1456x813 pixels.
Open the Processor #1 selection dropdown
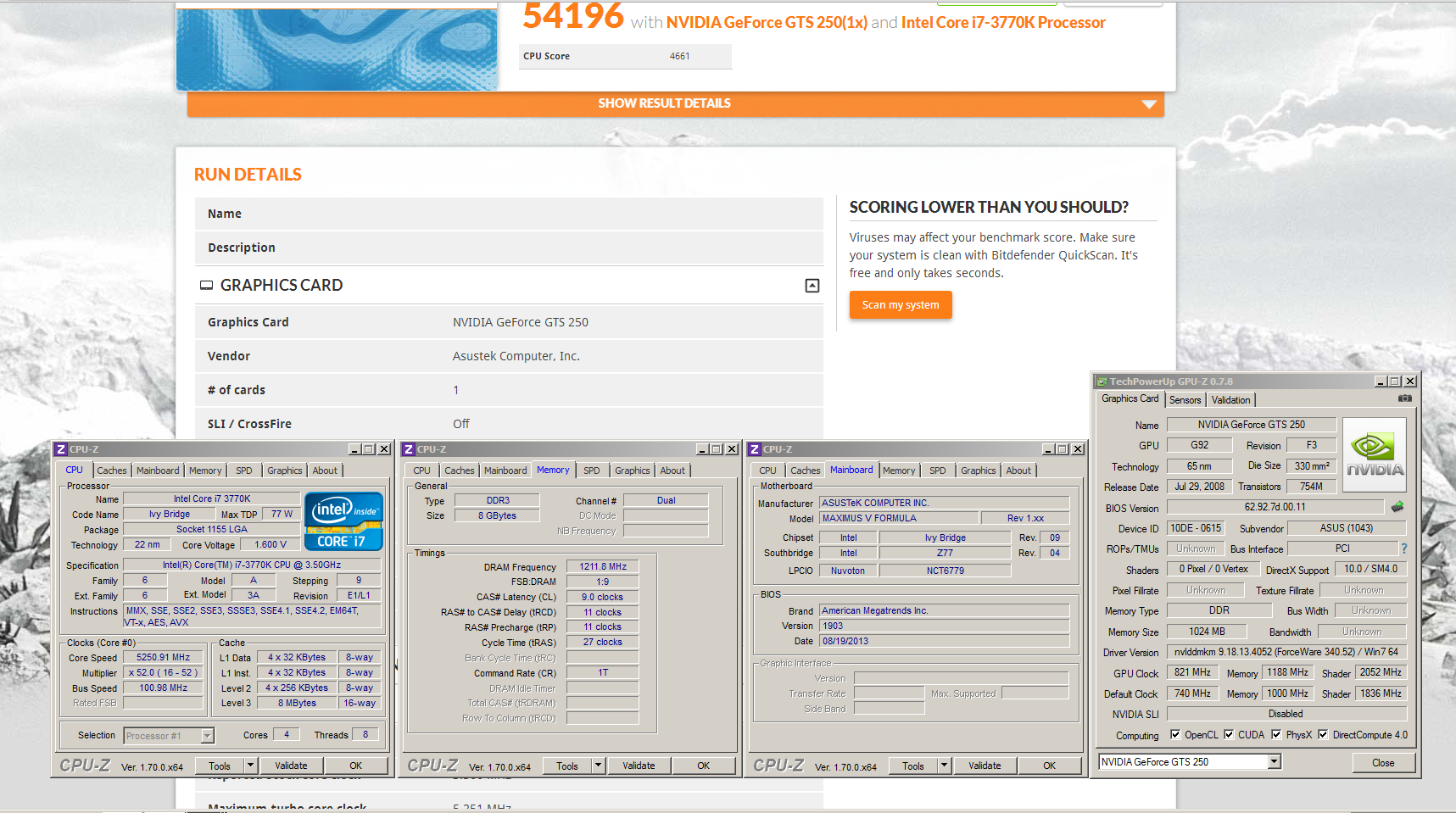[x=208, y=736]
